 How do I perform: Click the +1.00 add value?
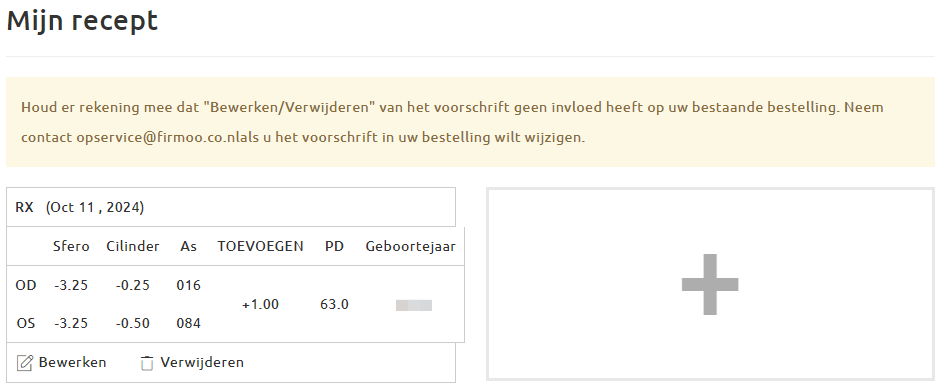point(260,305)
